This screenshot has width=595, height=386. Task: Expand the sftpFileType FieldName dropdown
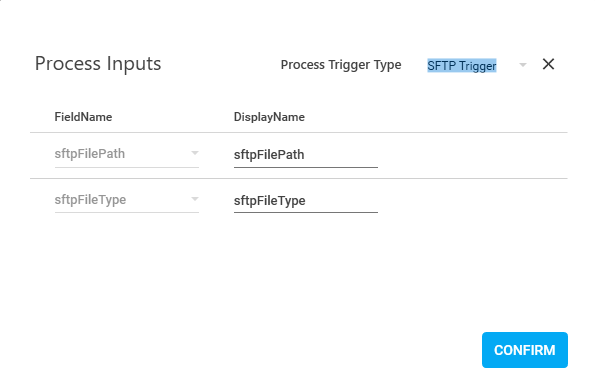coord(127,200)
